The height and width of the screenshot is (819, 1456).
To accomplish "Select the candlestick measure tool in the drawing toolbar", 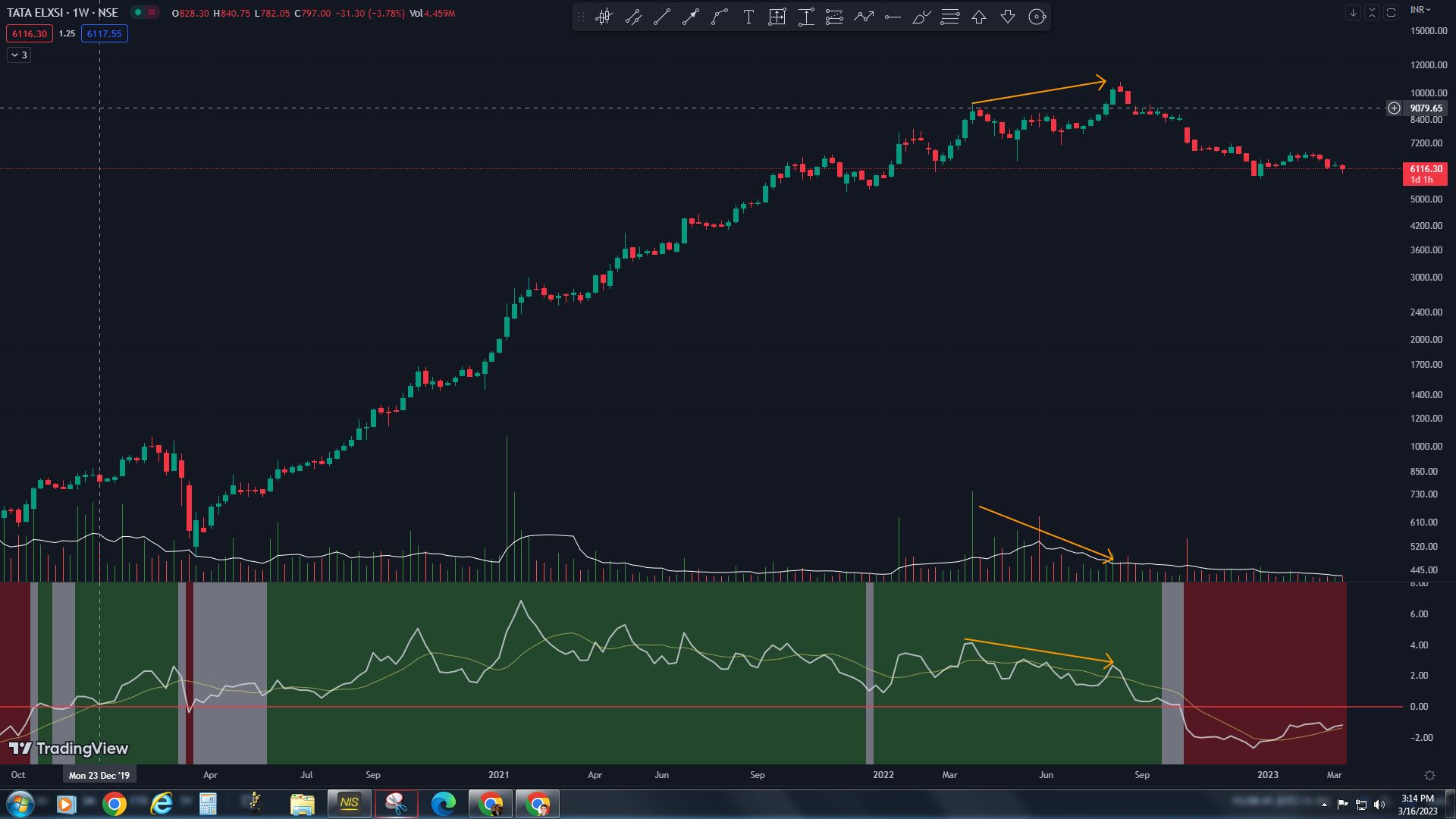I will 604,17.
